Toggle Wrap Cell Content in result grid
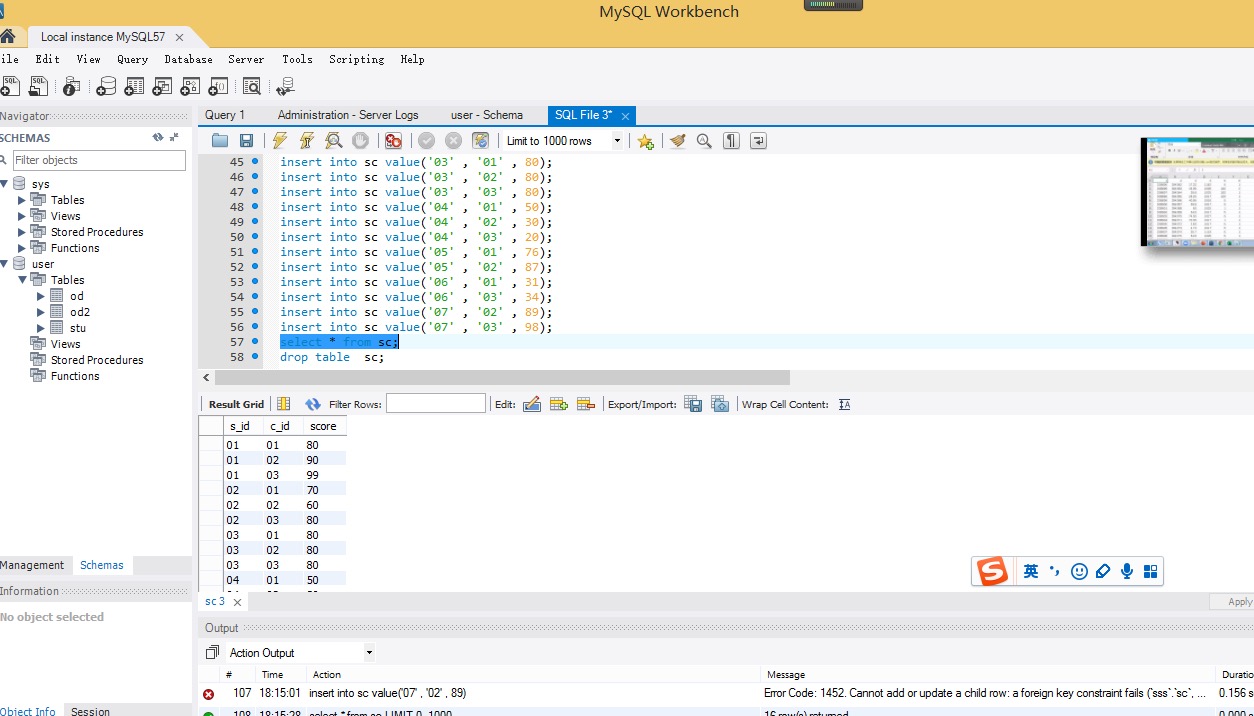Image resolution: width=1254 pixels, height=716 pixels. (x=844, y=404)
